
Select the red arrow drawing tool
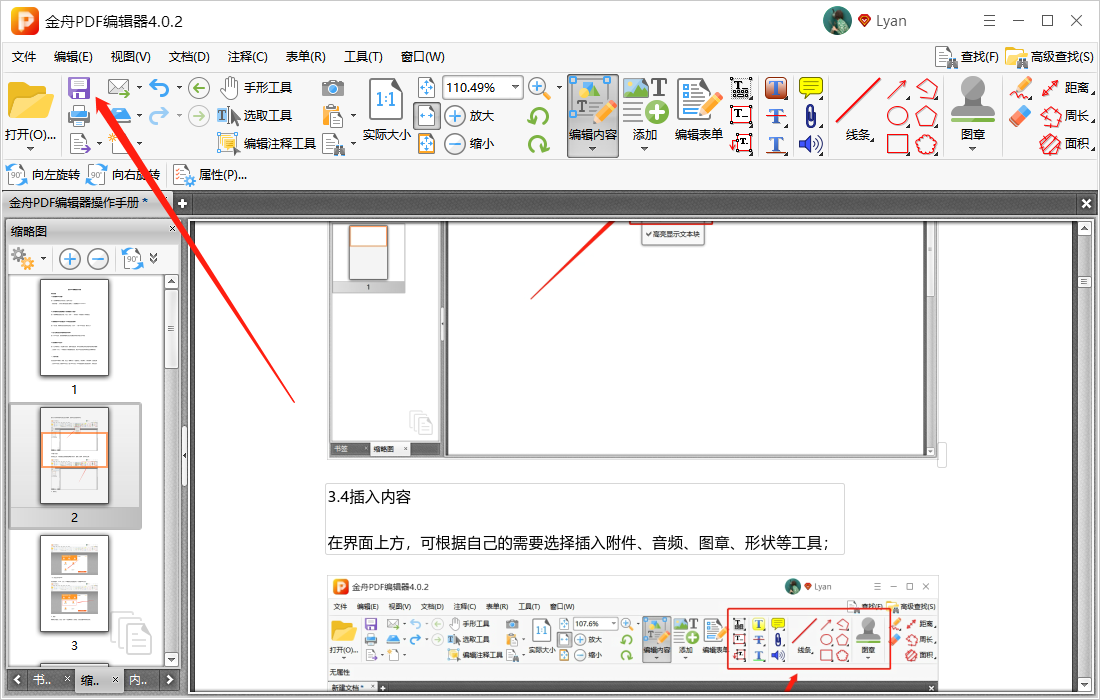(897, 89)
